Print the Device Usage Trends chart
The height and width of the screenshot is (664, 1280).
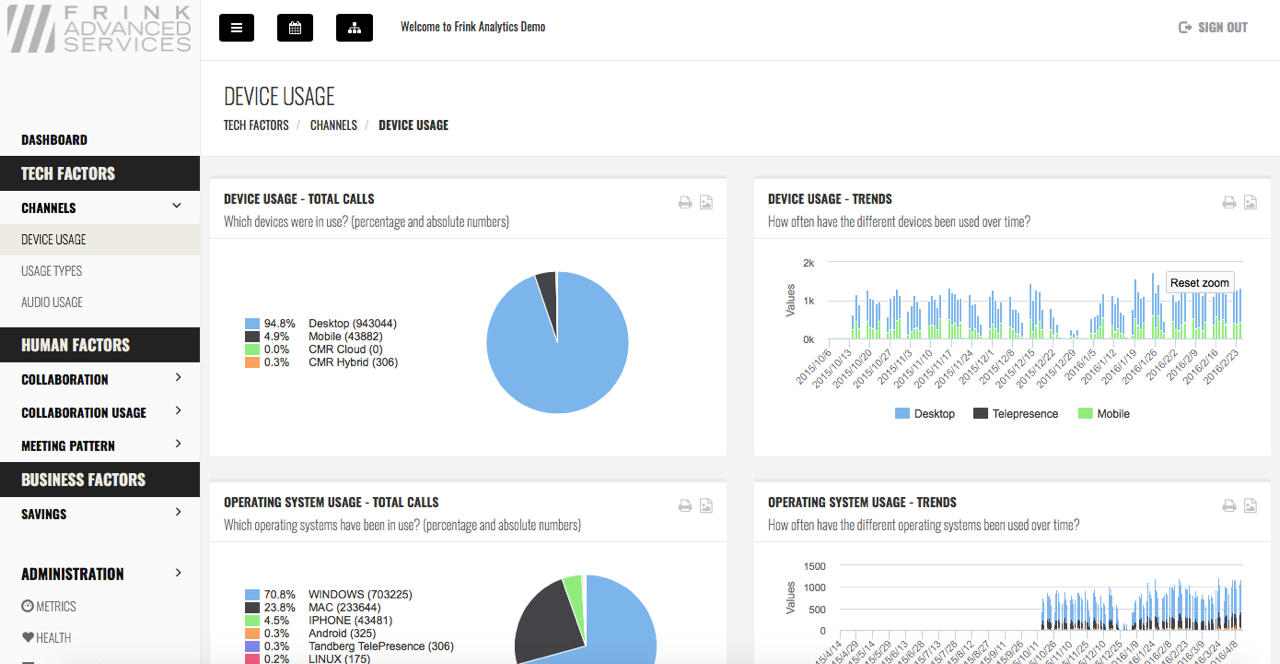1229,203
